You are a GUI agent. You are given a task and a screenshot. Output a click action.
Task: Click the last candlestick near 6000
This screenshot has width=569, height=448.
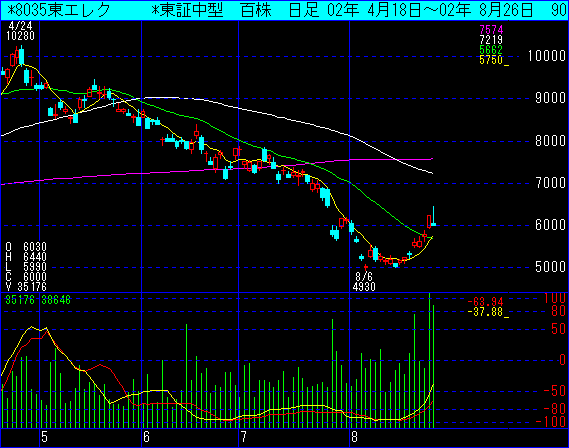(x=433, y=216)
